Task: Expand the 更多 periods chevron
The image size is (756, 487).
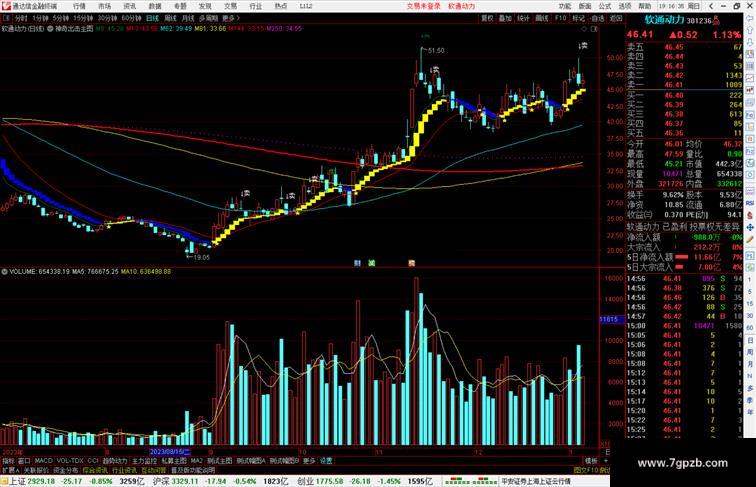Action: point(231,18)
